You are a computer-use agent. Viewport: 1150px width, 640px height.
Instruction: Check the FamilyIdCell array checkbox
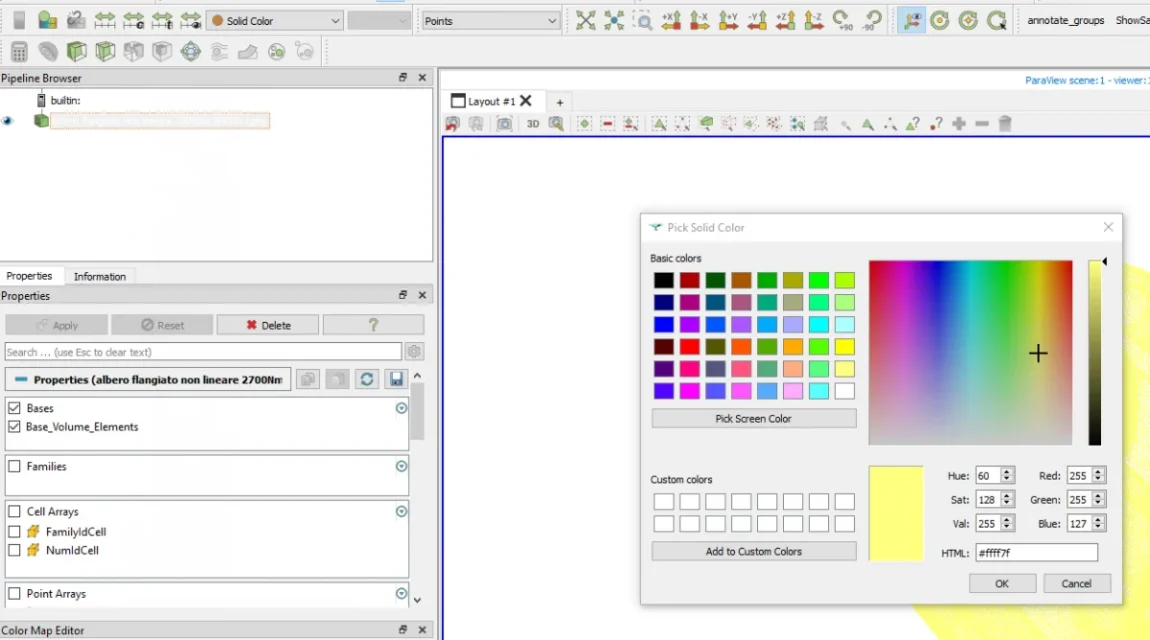click(x=14, y=532)
